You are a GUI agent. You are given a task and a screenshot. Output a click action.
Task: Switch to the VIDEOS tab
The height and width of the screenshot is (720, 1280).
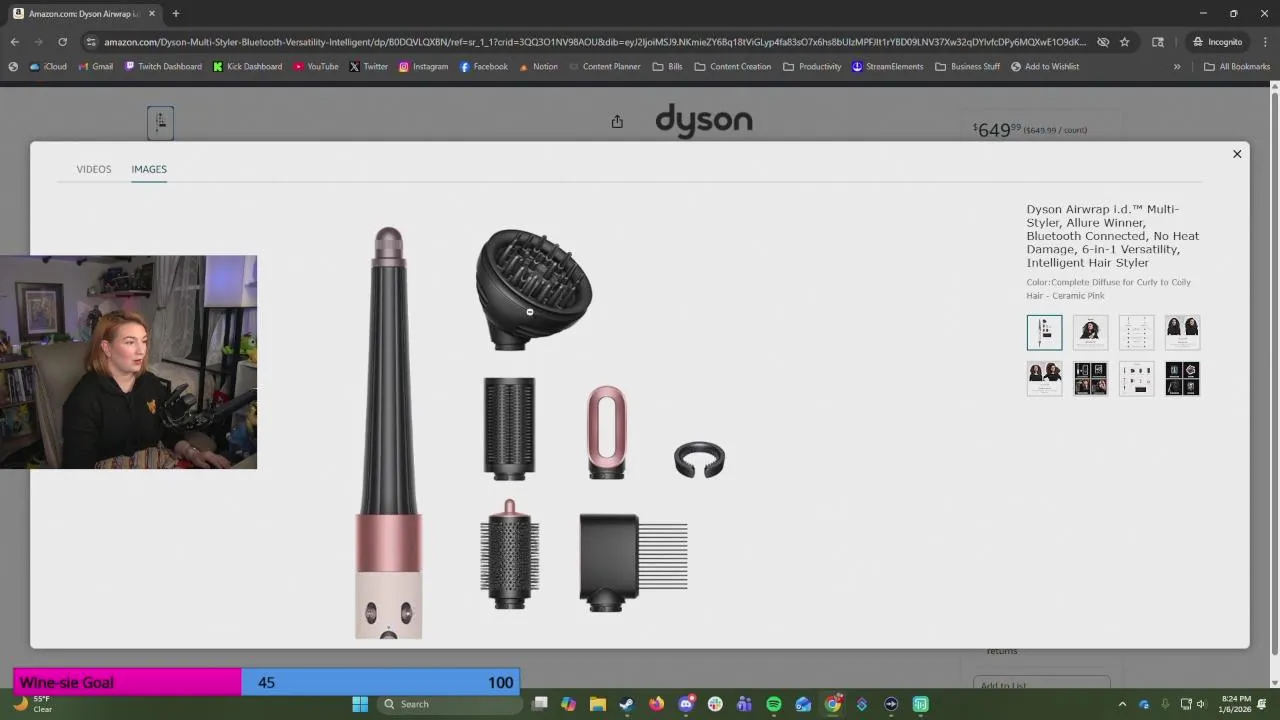pos(94,169)
